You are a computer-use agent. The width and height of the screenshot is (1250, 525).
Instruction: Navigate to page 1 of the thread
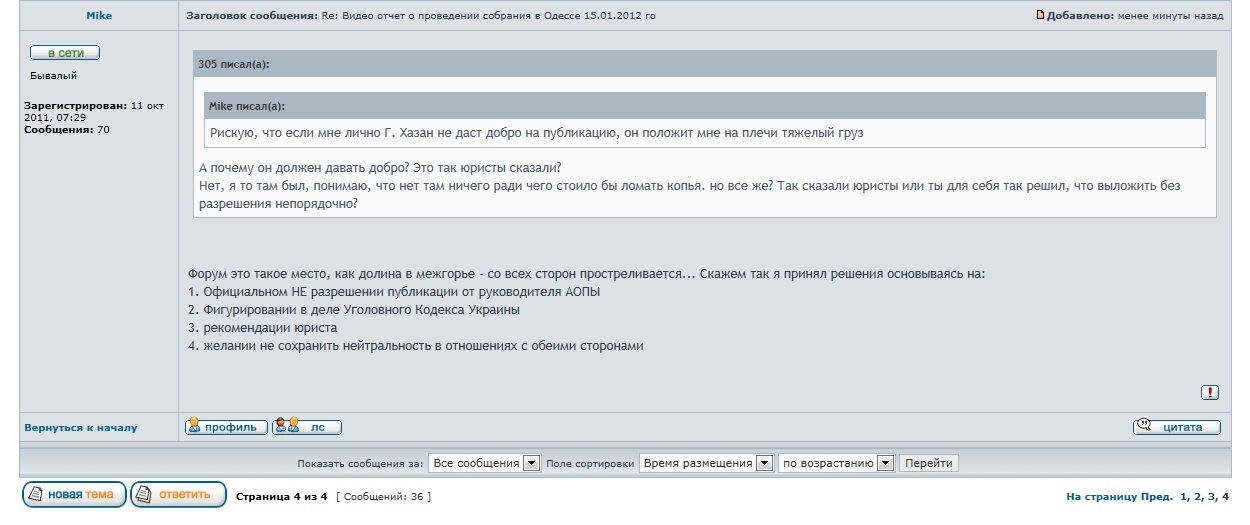[x=1184, y=497]
